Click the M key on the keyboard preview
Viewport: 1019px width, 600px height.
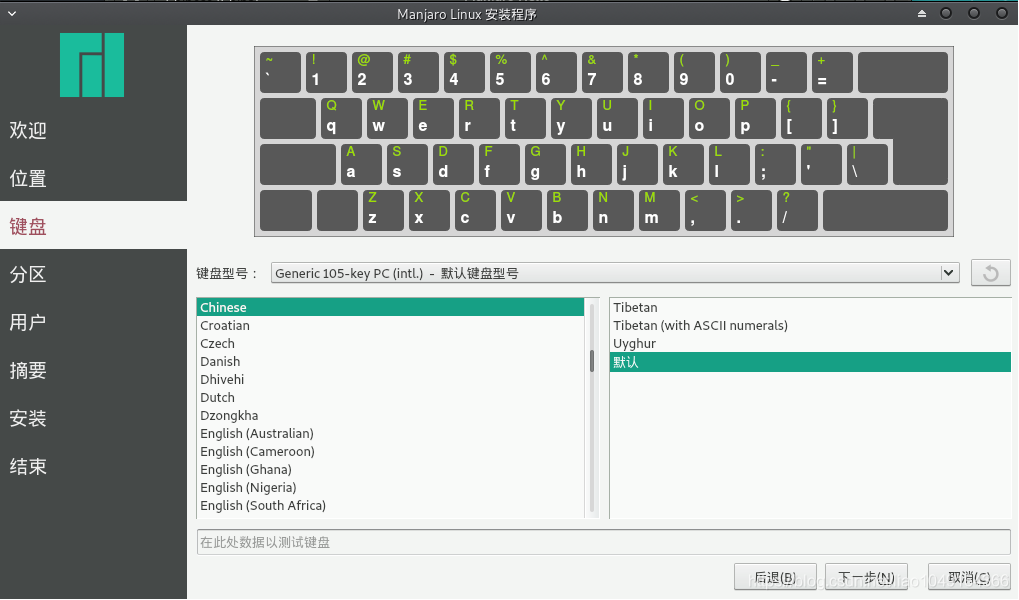[x=660, y=211]
